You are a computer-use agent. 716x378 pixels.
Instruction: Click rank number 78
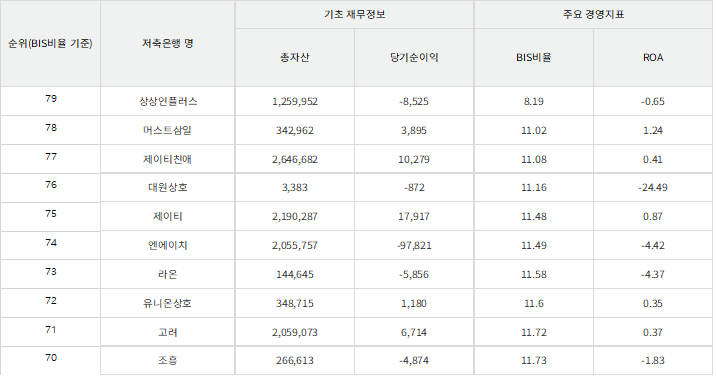(x=51, y=128)
